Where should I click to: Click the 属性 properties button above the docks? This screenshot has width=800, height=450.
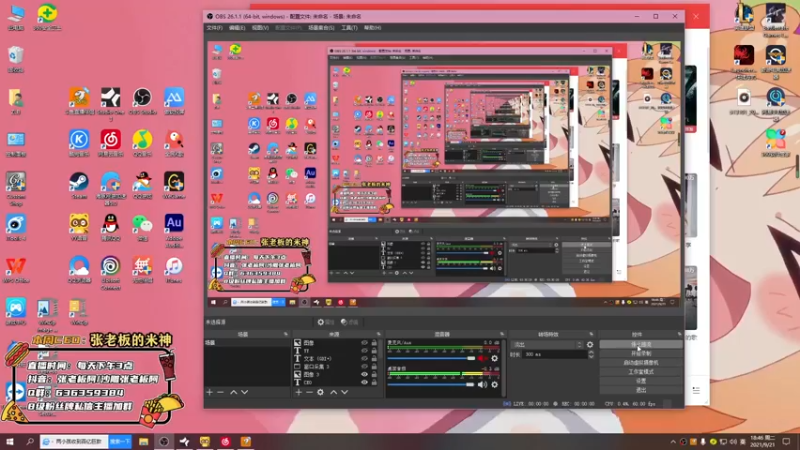coord(326,322)
